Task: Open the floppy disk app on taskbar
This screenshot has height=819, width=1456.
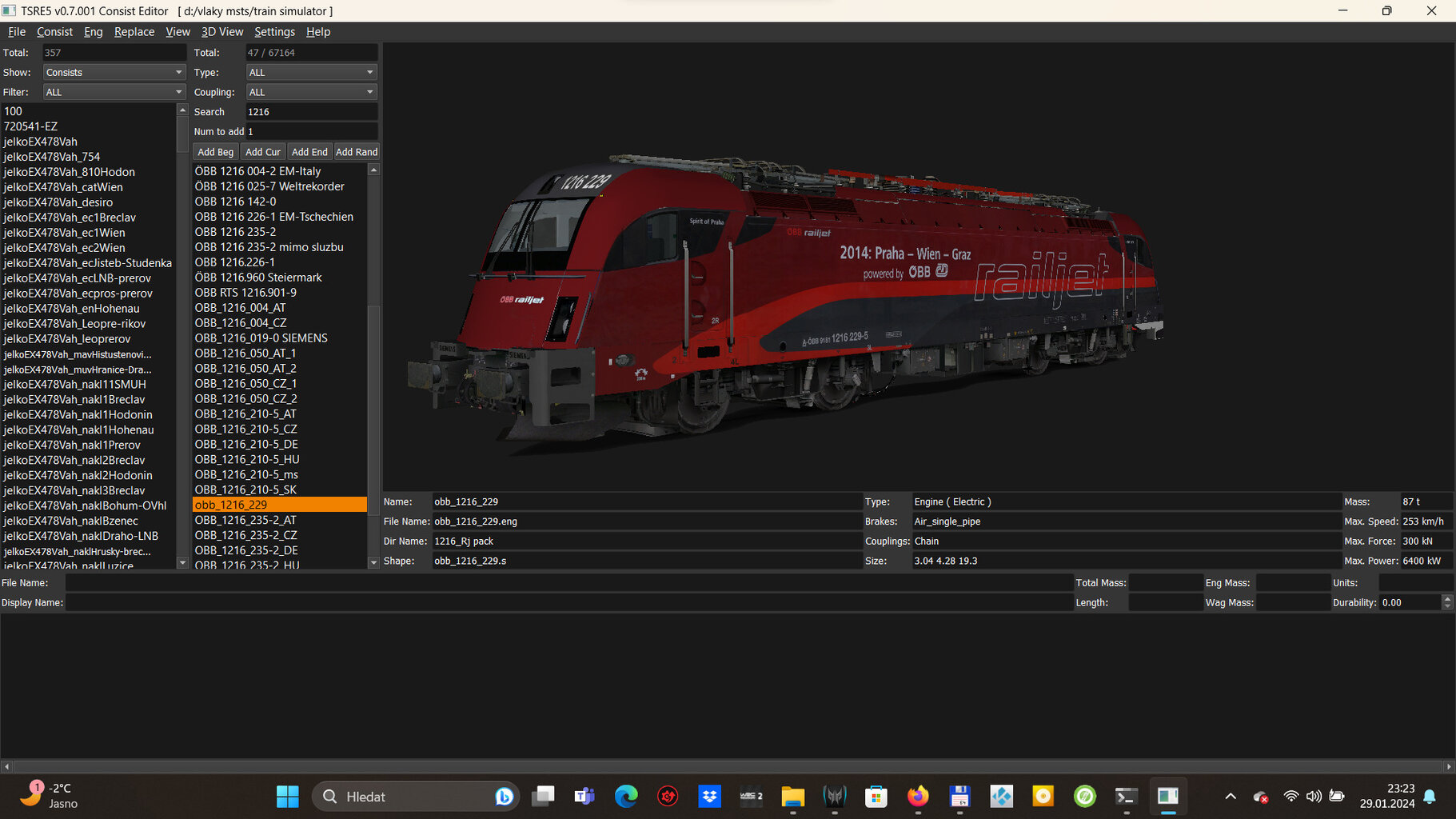Action: tap(959, 797)
